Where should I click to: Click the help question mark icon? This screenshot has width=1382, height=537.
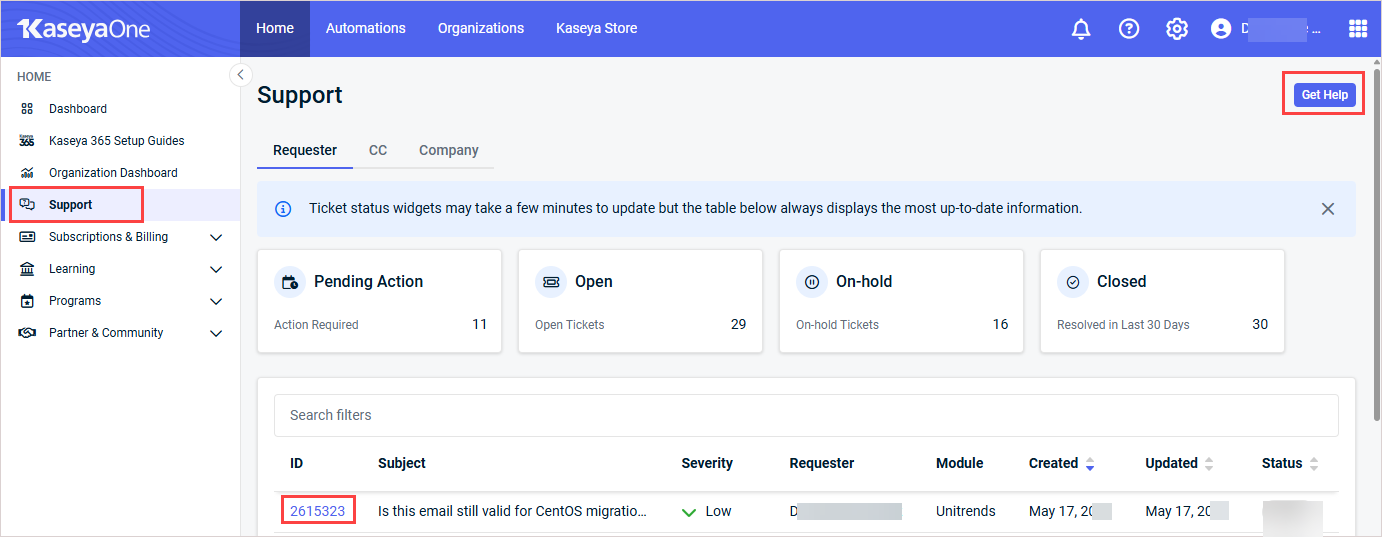tap(1129, 29)
